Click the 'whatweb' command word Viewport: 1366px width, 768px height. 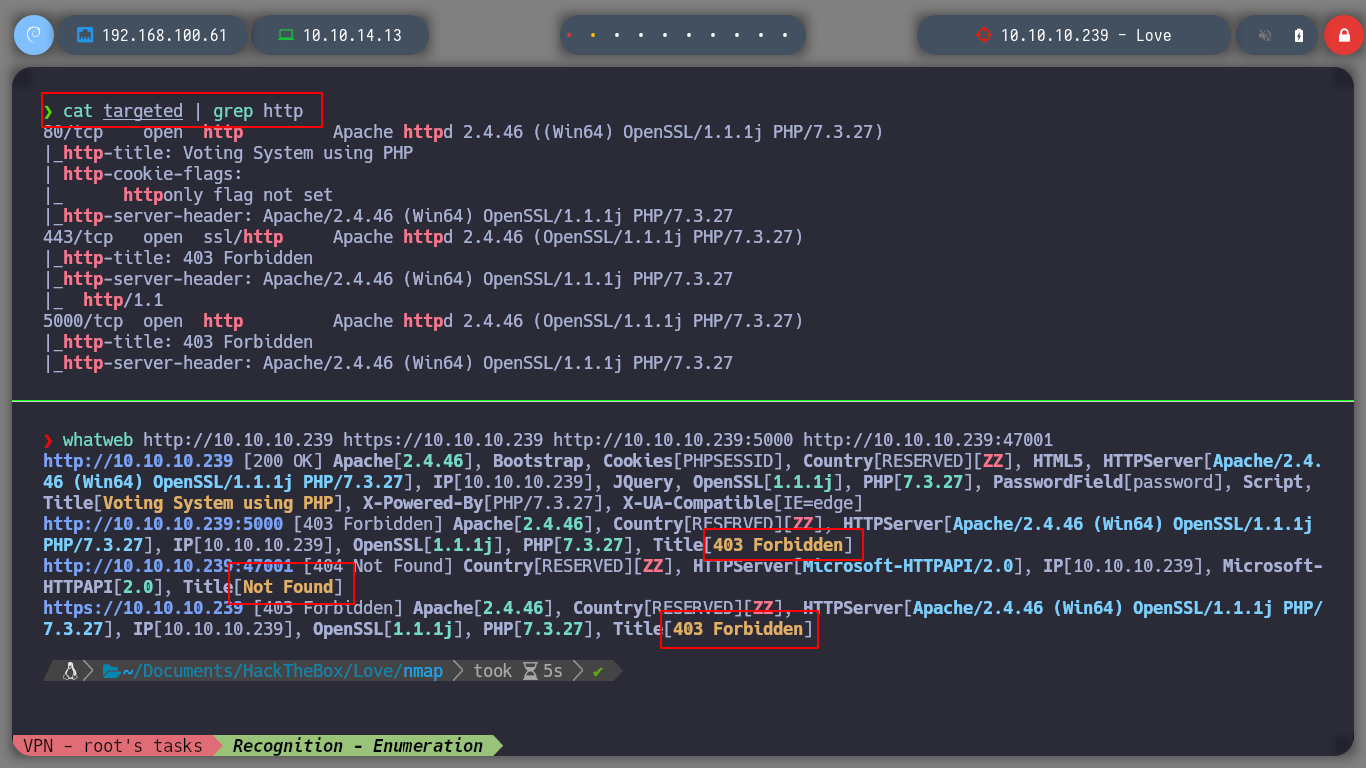(98, 440)
